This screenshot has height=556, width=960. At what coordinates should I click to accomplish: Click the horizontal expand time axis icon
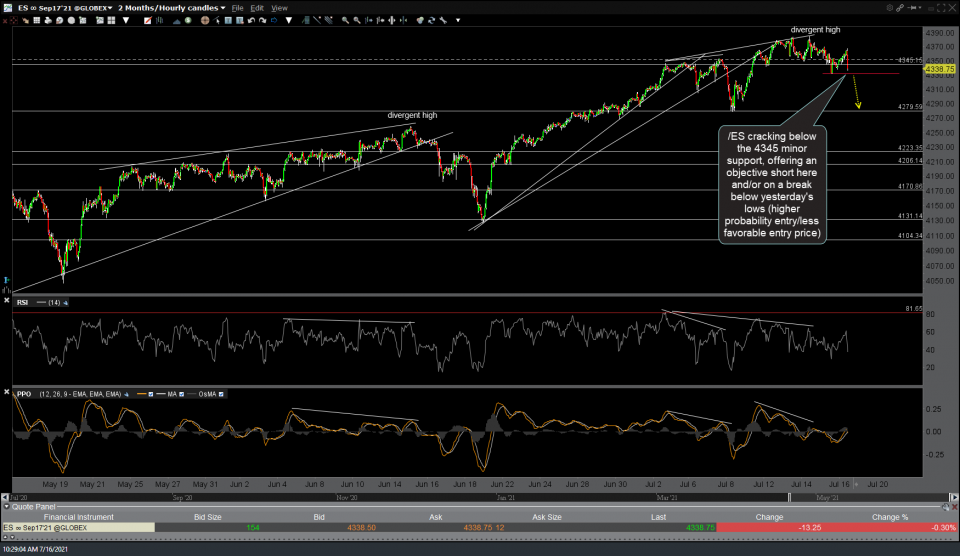[x=392, y=20]
